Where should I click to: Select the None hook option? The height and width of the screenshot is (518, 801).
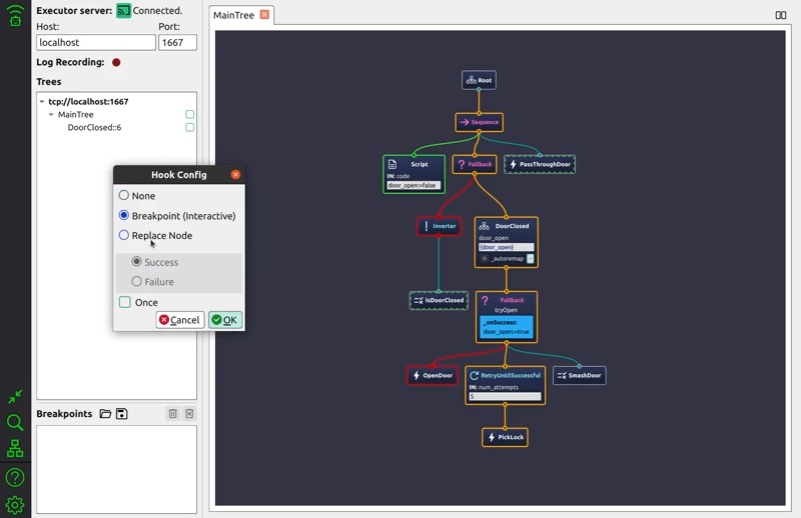124,196
